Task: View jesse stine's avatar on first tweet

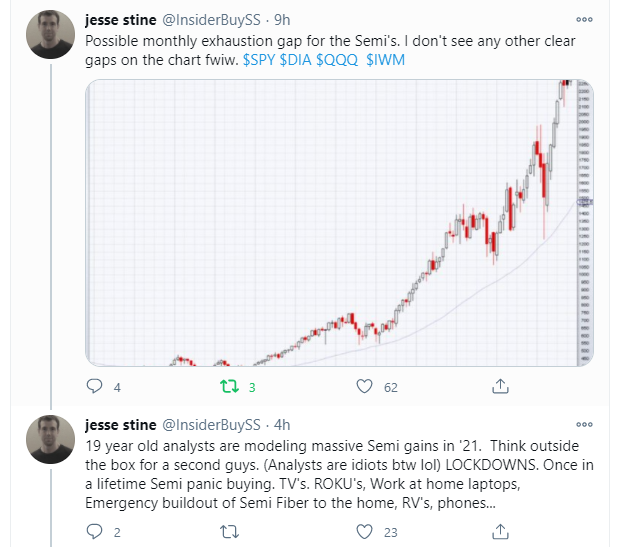Action: 50,34
